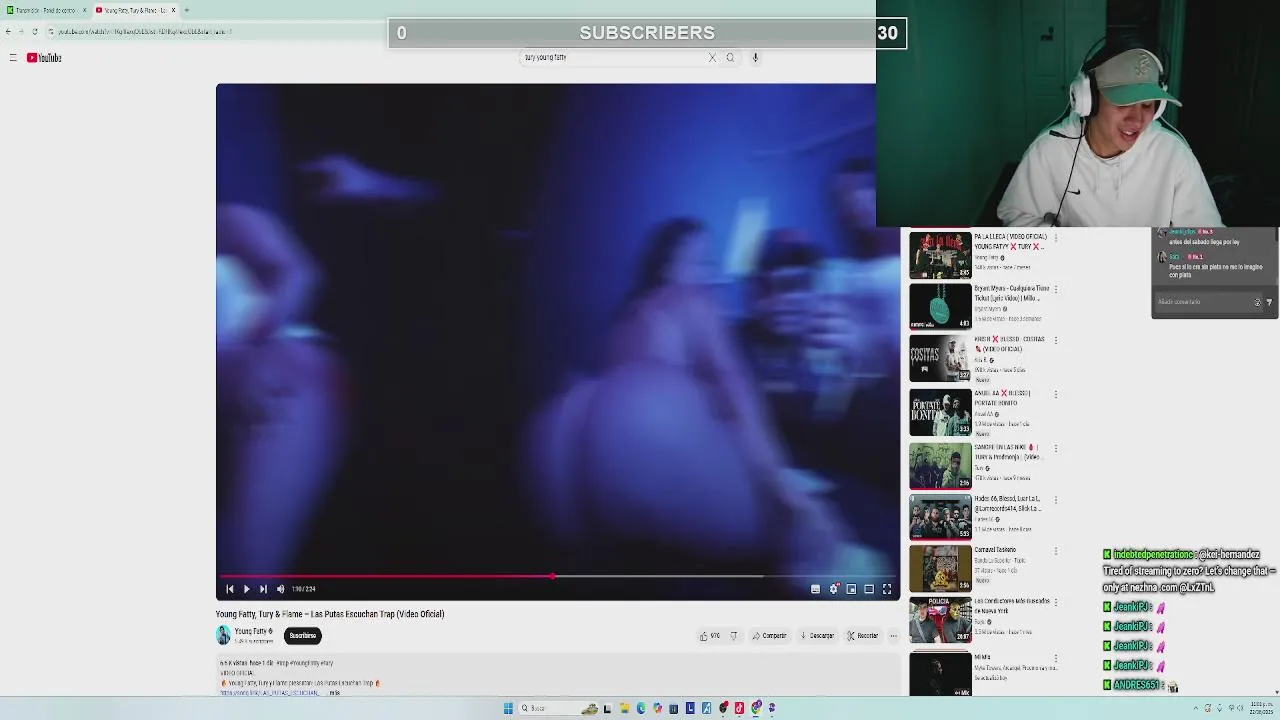The height and width of the screenshot is (720, 1280).
Task: Open the link in the video description
Action: pyautogui.click(x=269, y=692)
